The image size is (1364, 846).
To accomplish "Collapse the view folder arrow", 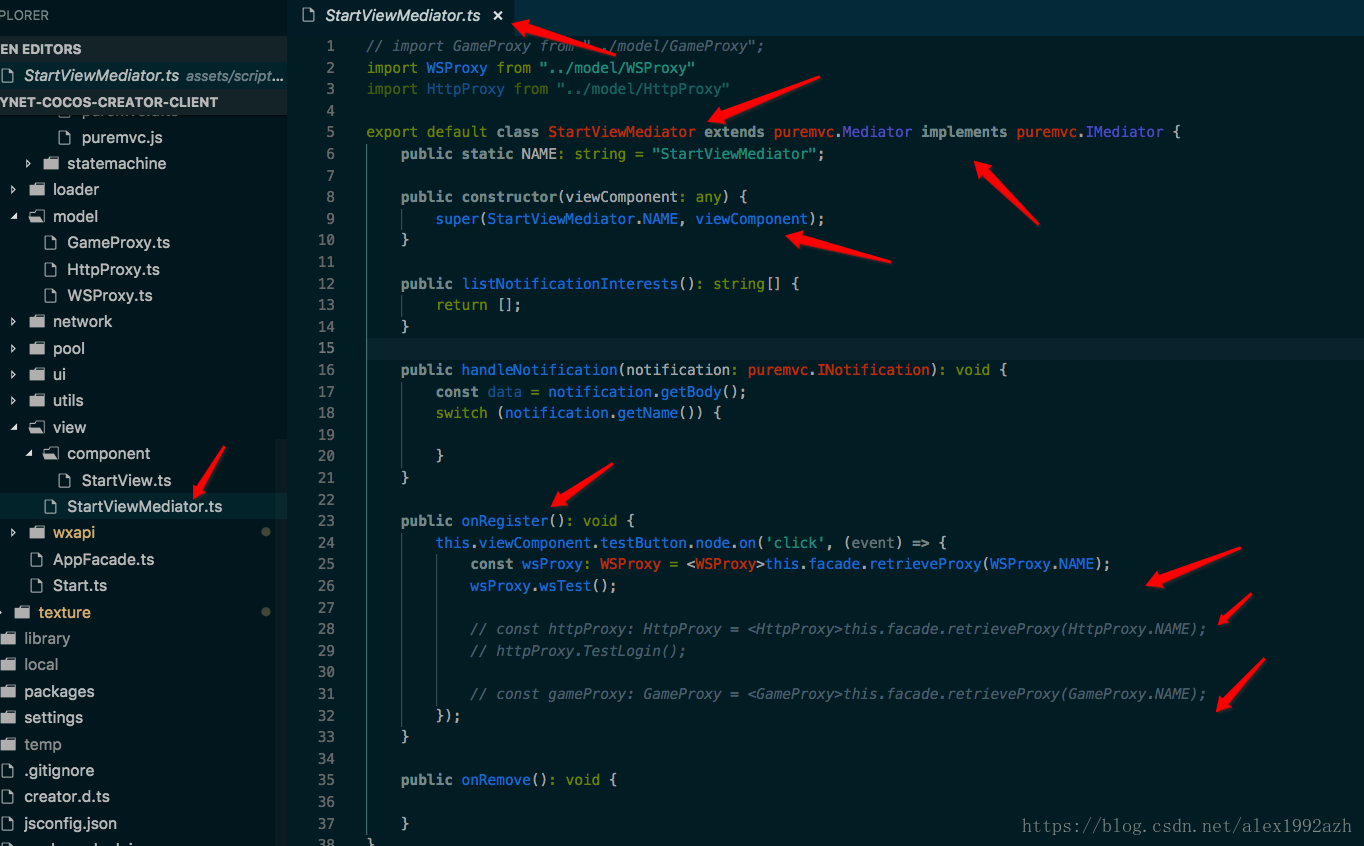I will pyautogui.click(x=14, y=428).
